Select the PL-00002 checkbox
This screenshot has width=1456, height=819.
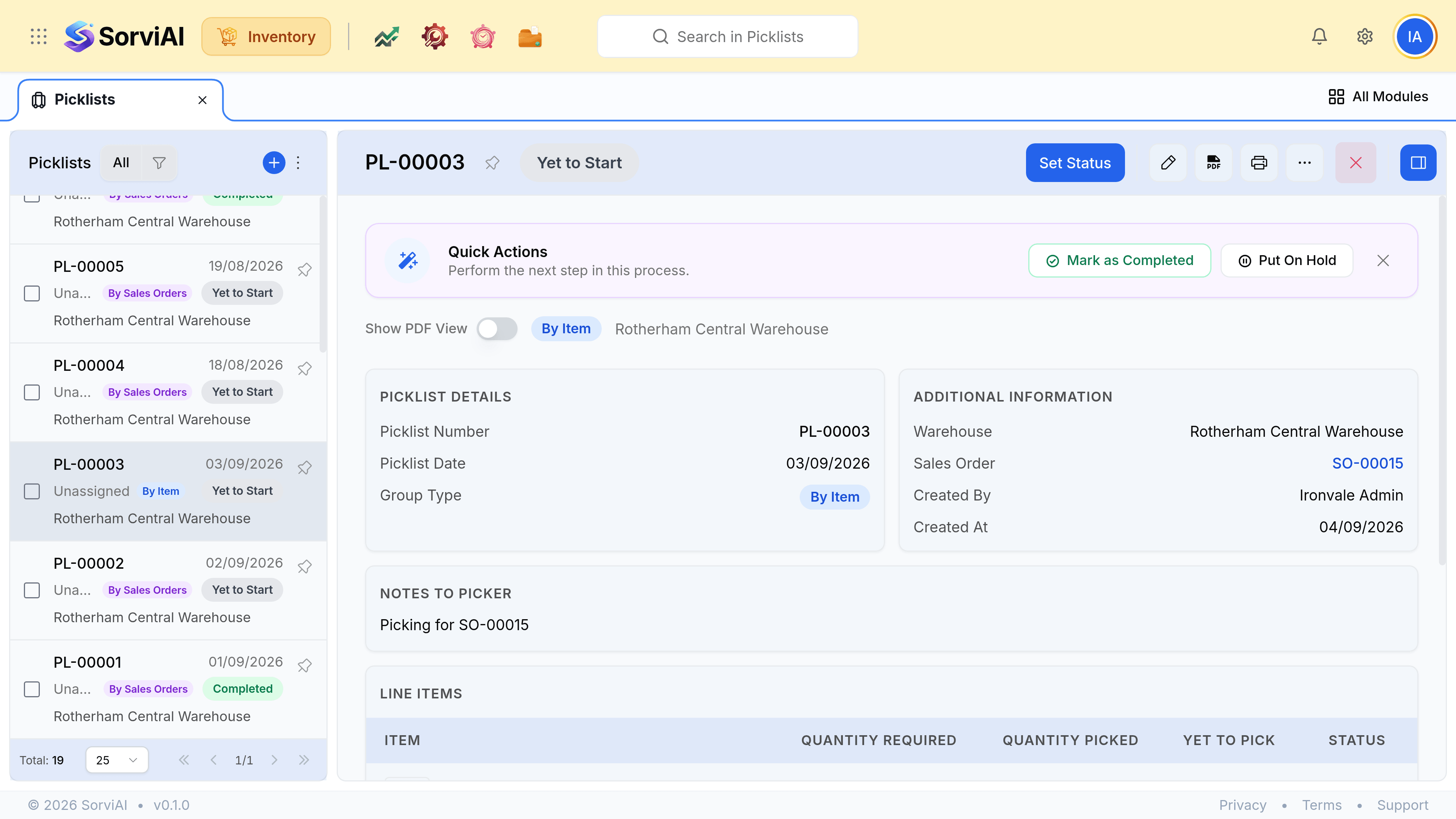click(x=31, y=590)
